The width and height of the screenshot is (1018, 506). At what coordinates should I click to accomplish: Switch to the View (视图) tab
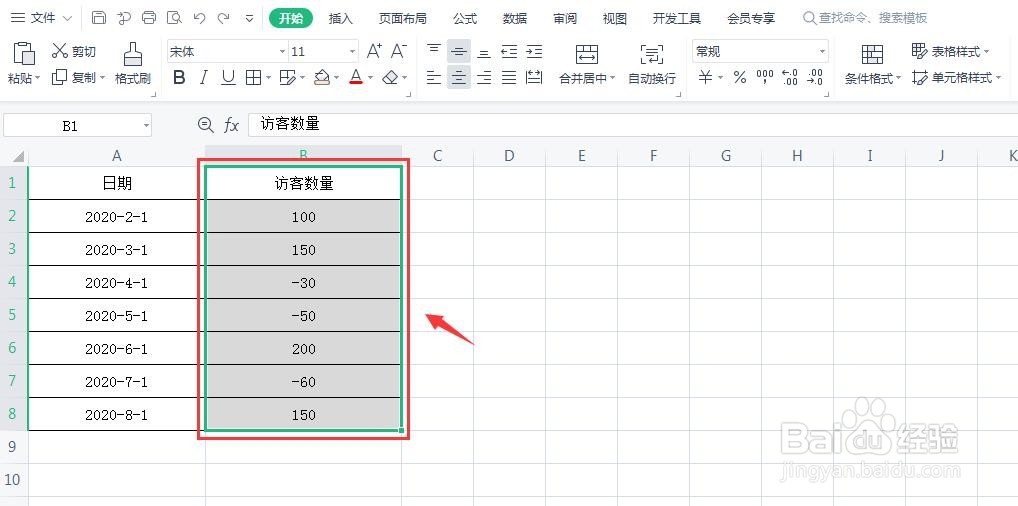coord(615,18)
